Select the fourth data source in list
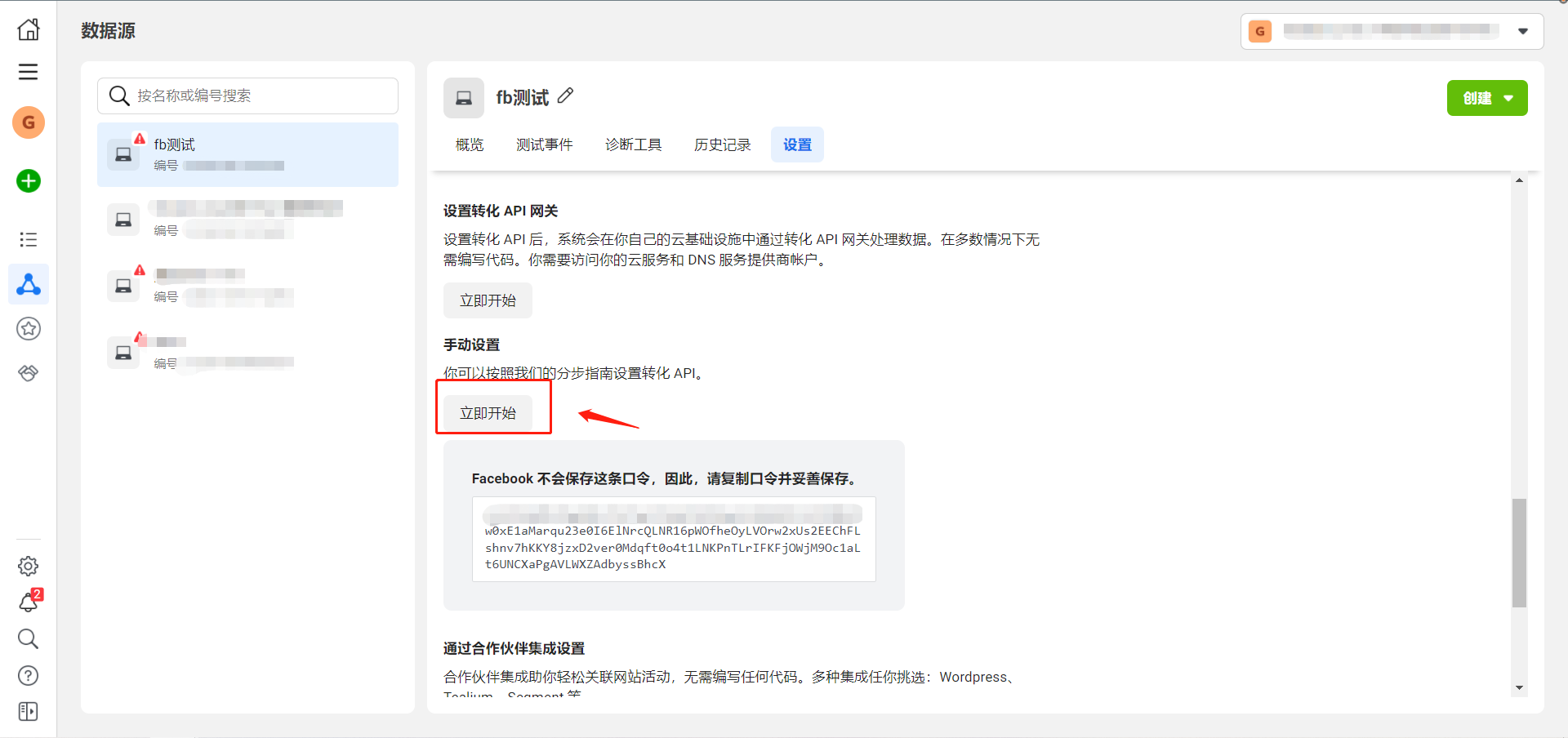 (247, 352)
